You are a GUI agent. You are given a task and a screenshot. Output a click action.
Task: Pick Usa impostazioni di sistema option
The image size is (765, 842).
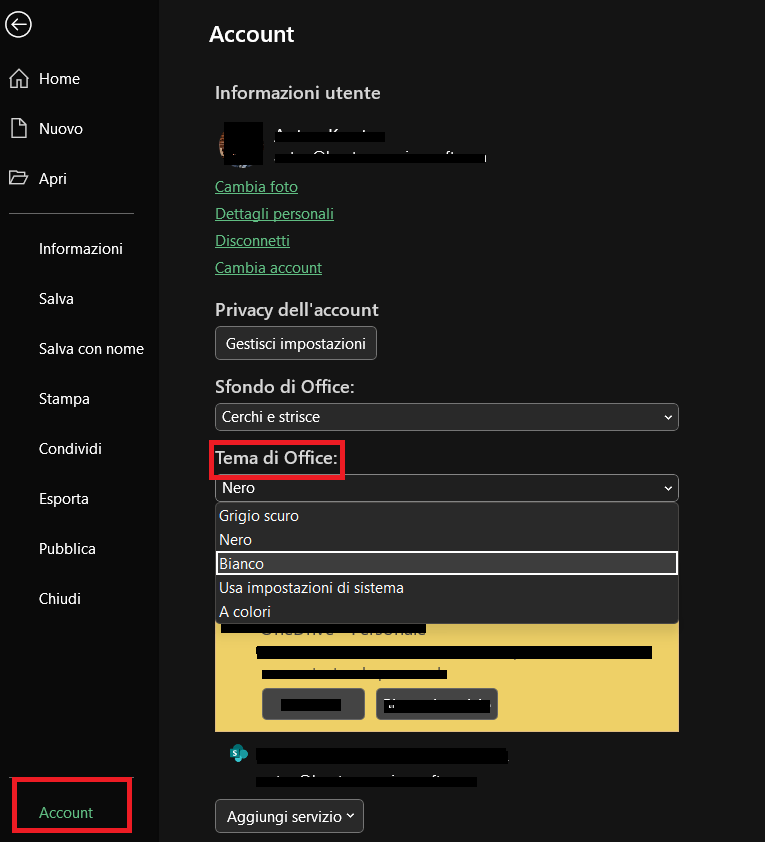[447, 588]
